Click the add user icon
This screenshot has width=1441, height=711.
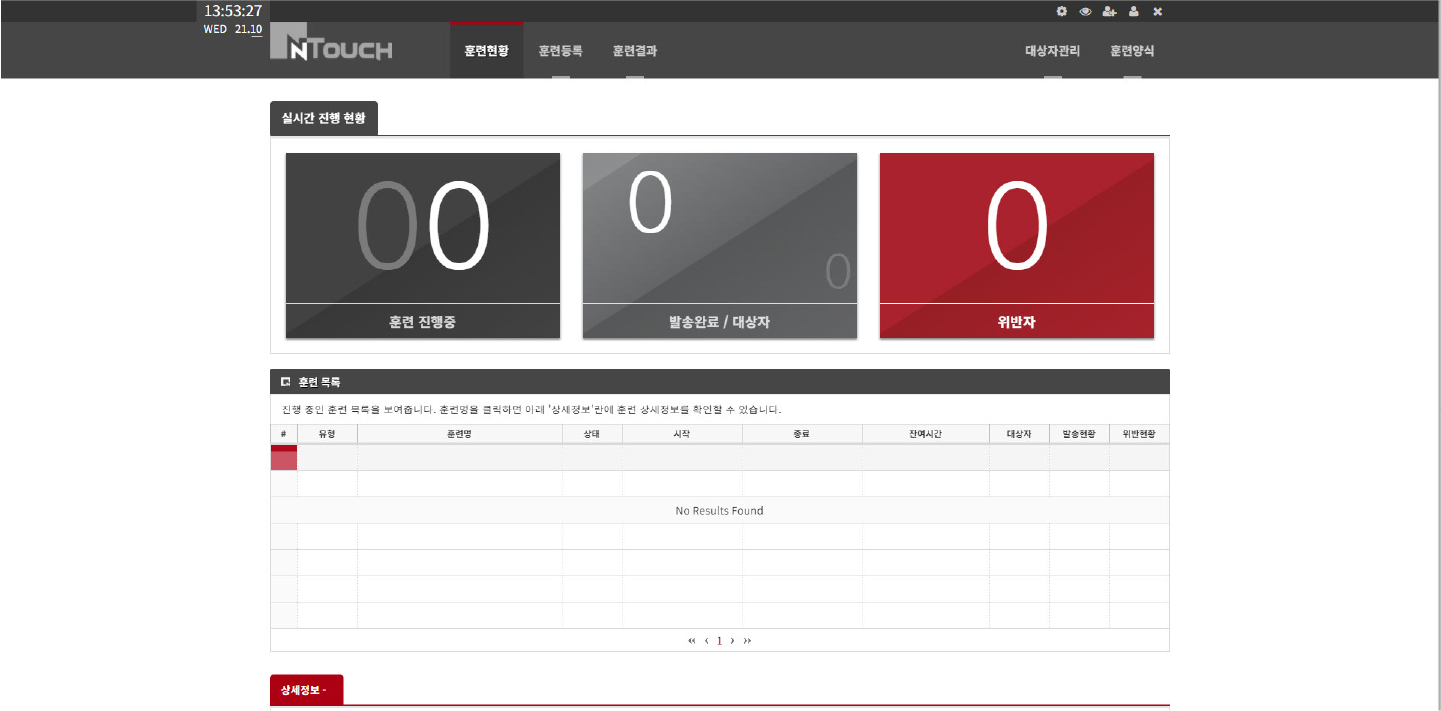click(x=1109, y=11)
